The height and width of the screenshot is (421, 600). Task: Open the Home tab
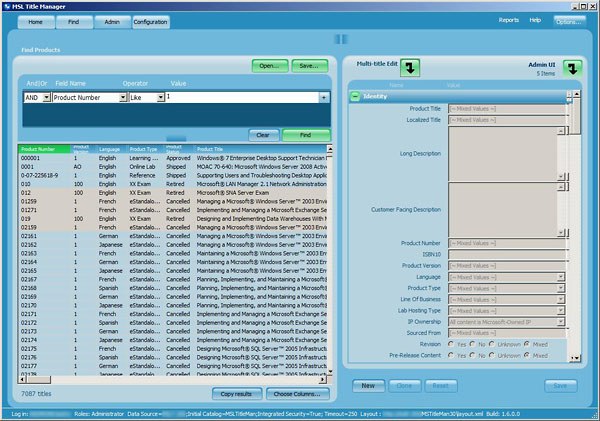coord(36,22)
